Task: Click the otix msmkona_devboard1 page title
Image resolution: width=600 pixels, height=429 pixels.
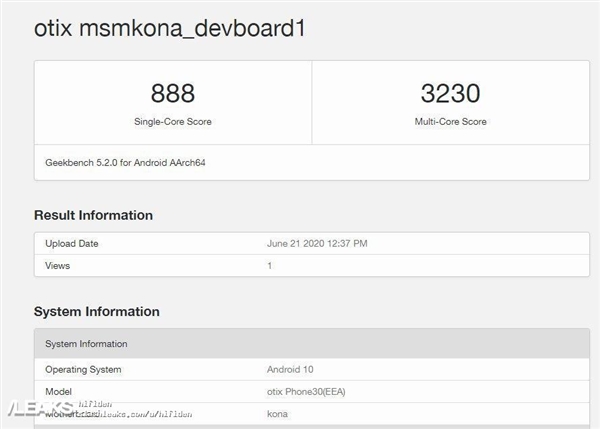Action: click(170, 29)
